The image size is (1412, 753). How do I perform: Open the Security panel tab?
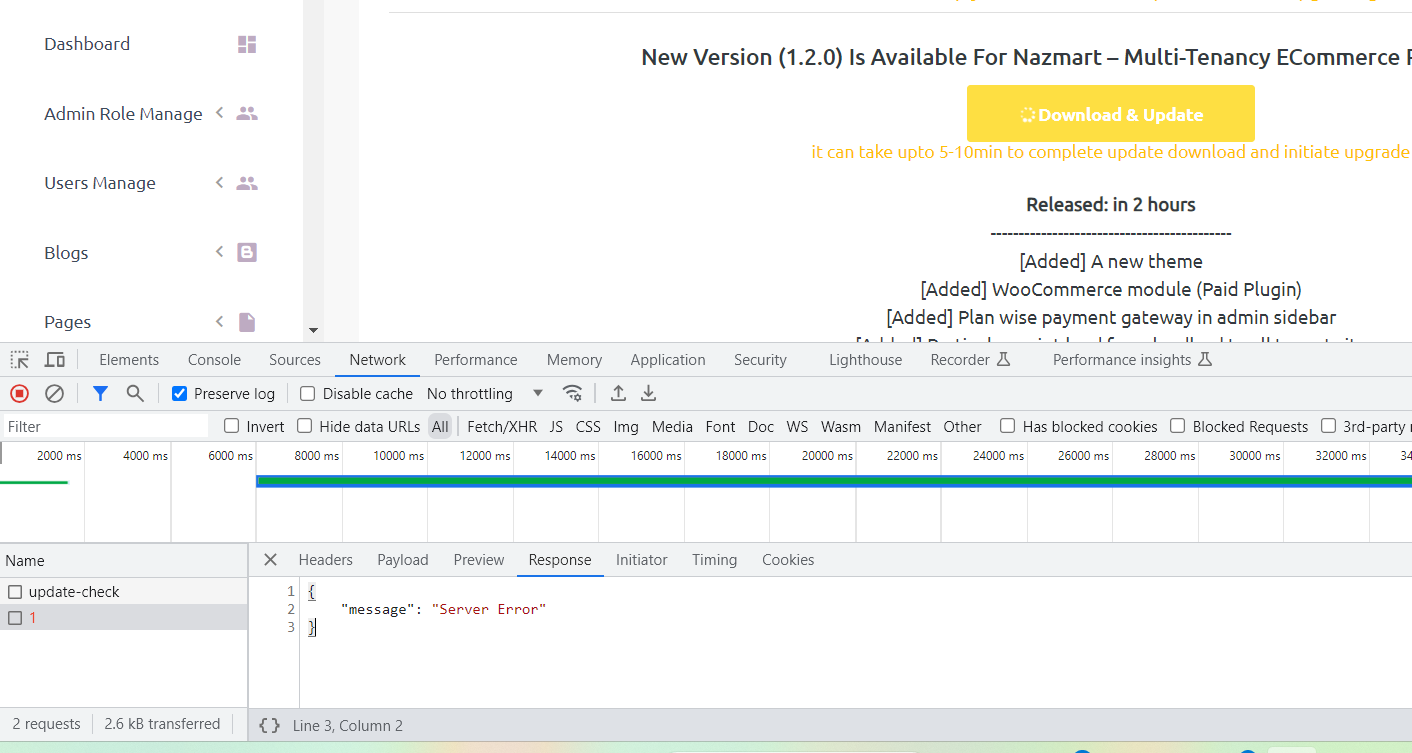tap(760, 360)
